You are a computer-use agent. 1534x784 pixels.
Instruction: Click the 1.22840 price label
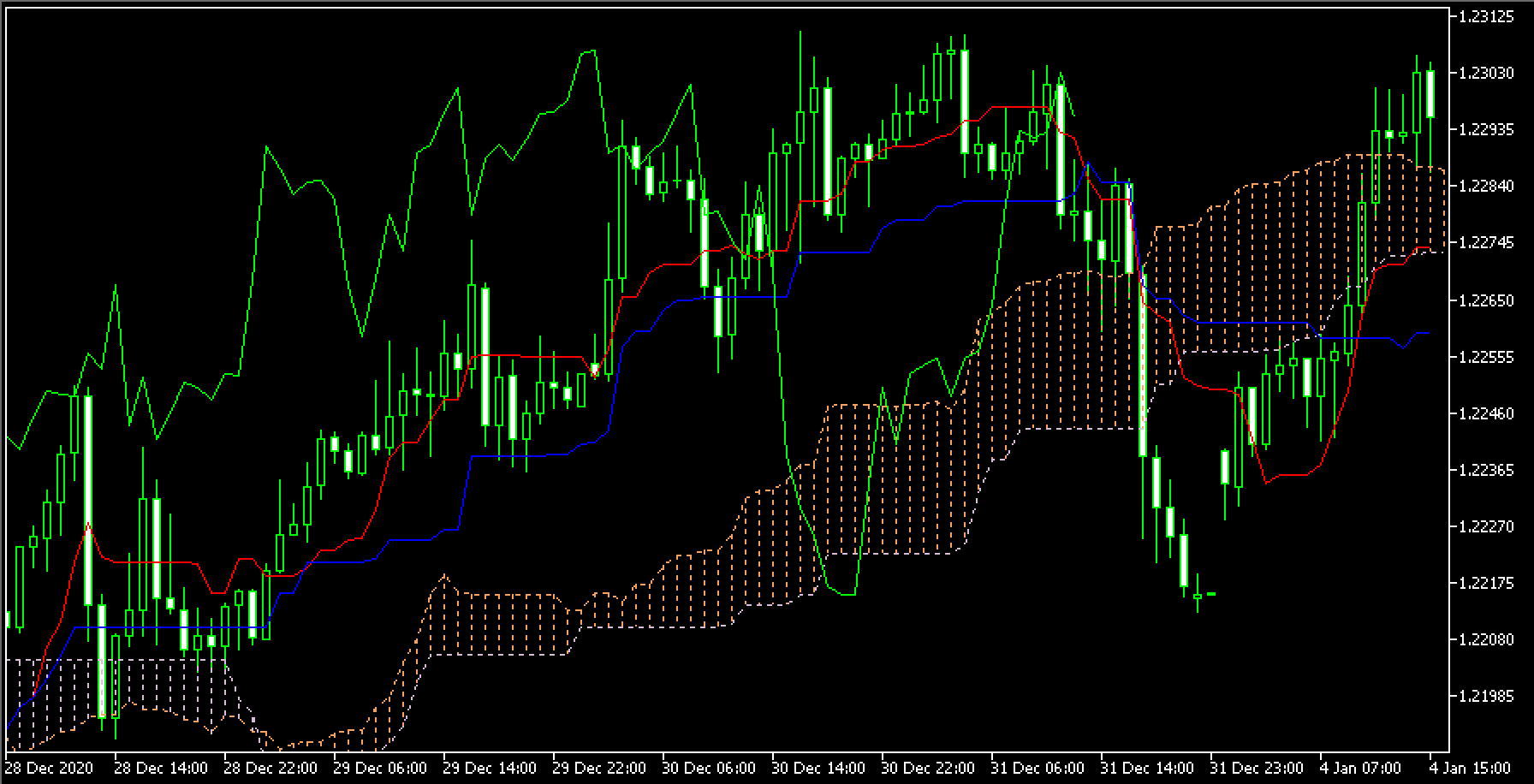[1485, 187]
